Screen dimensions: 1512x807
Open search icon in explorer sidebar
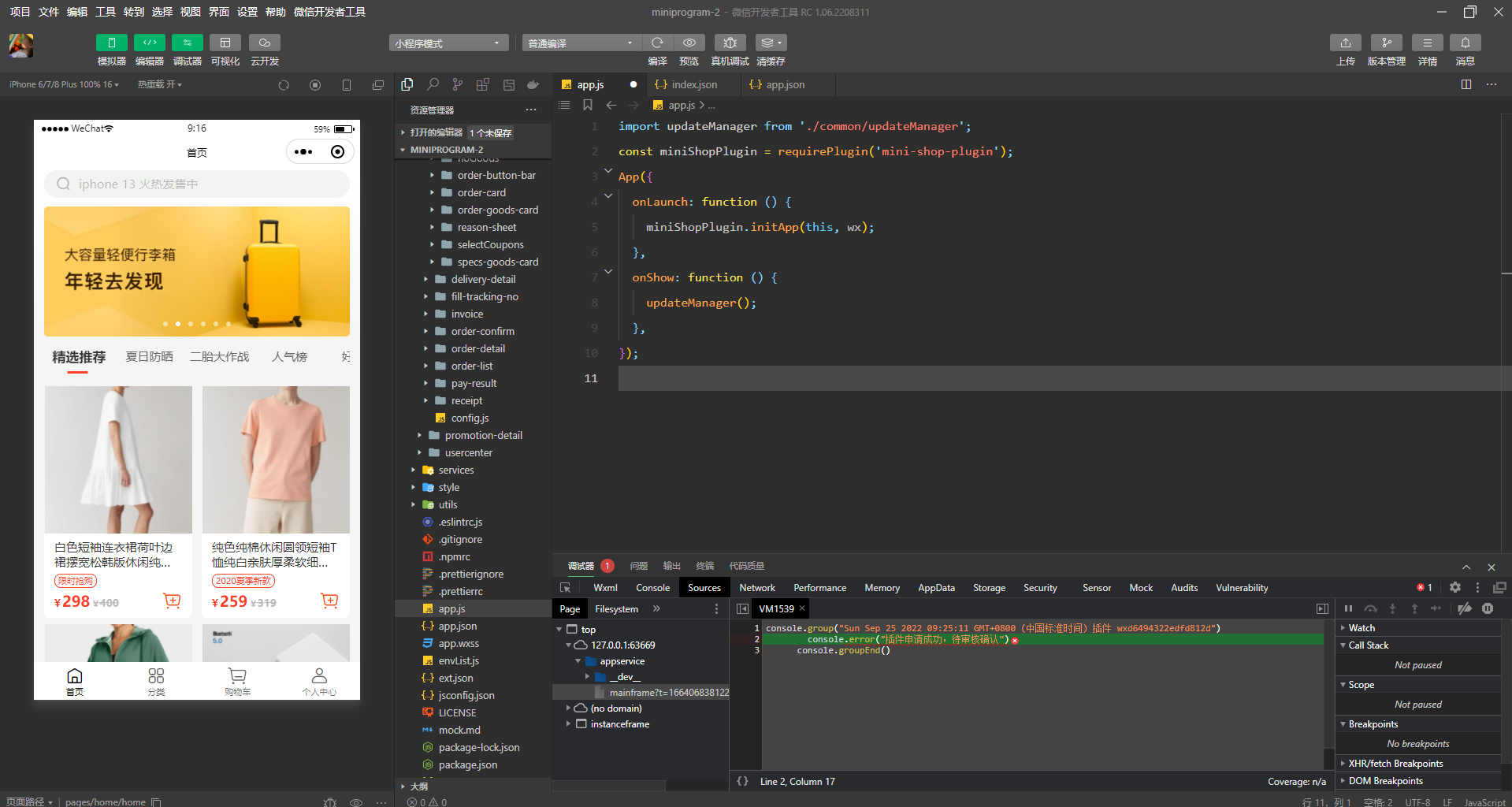(433, 84)
